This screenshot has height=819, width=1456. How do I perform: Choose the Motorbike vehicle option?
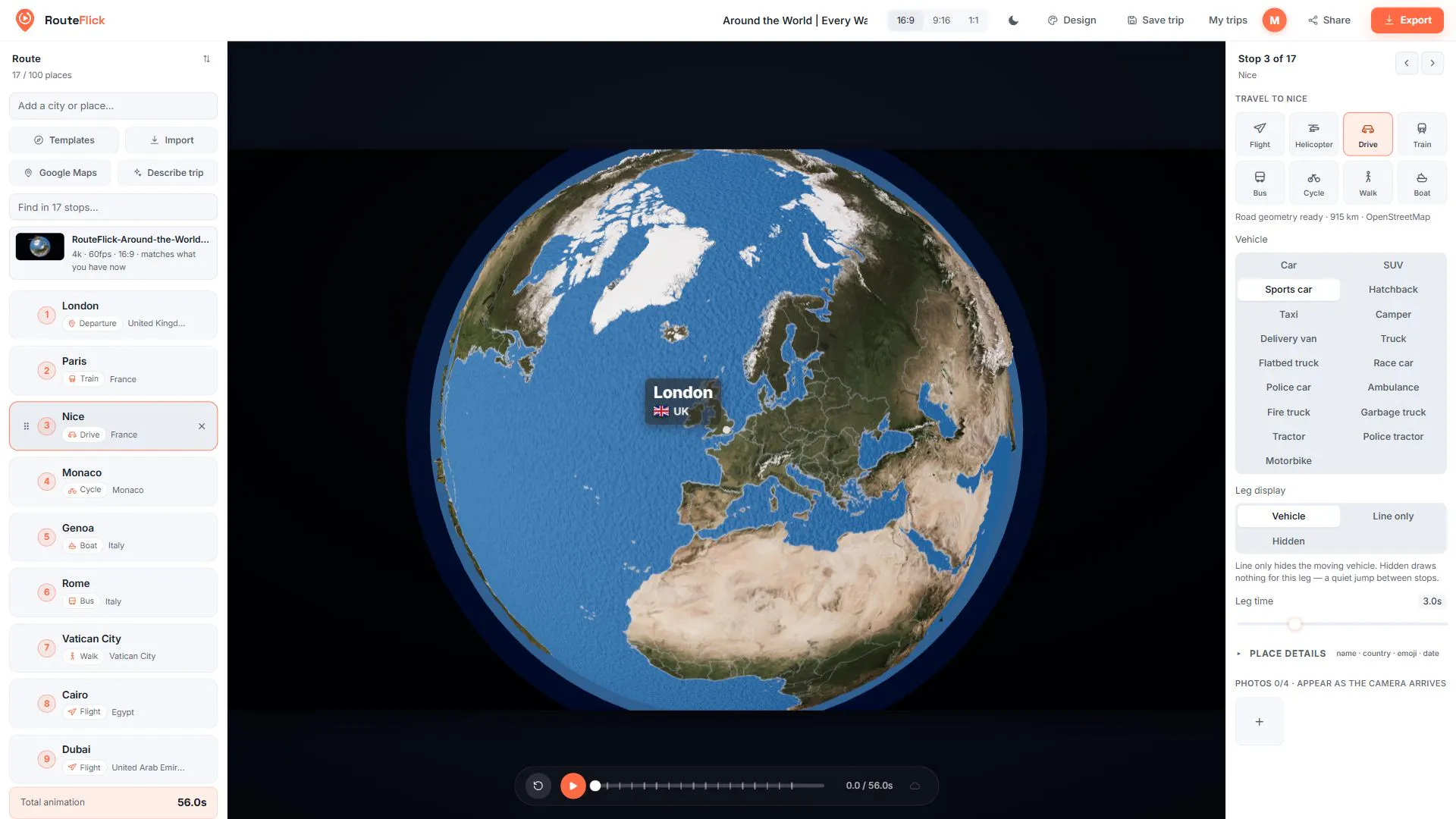pyautogui.click(x=1288, y=461)
